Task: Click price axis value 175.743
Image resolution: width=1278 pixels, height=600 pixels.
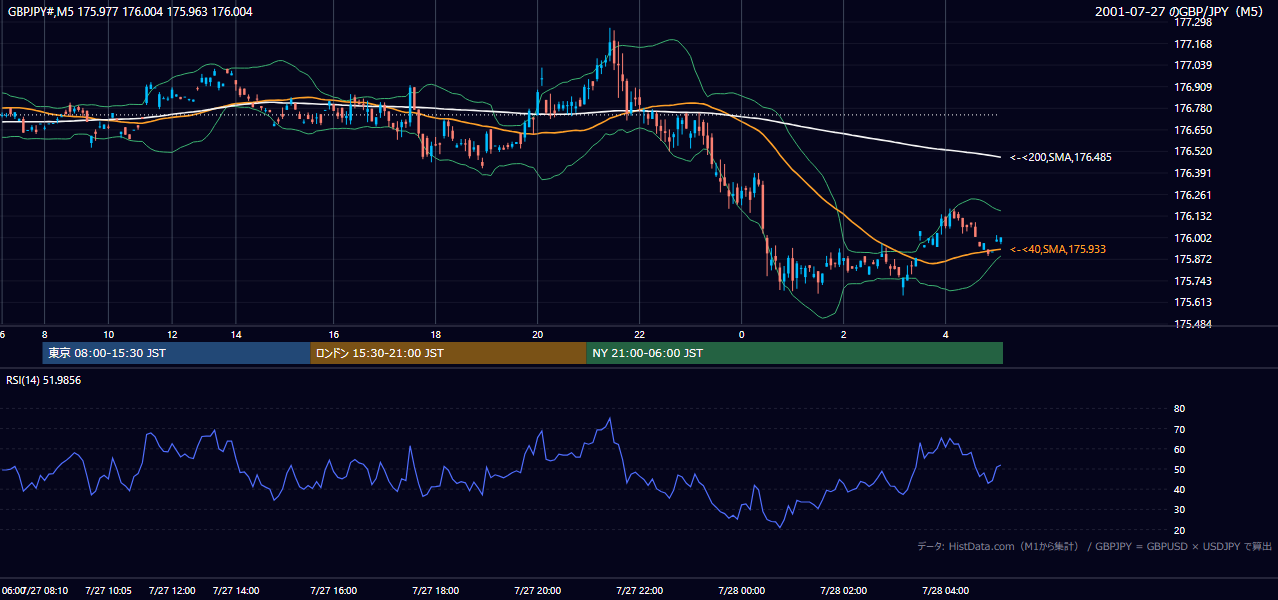Action: [1193, 281]
